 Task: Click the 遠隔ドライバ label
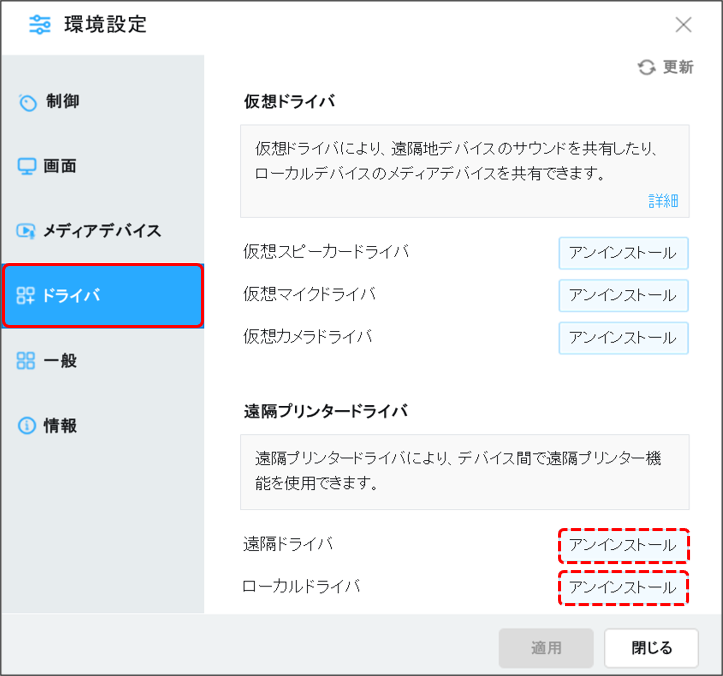(288, 544)
